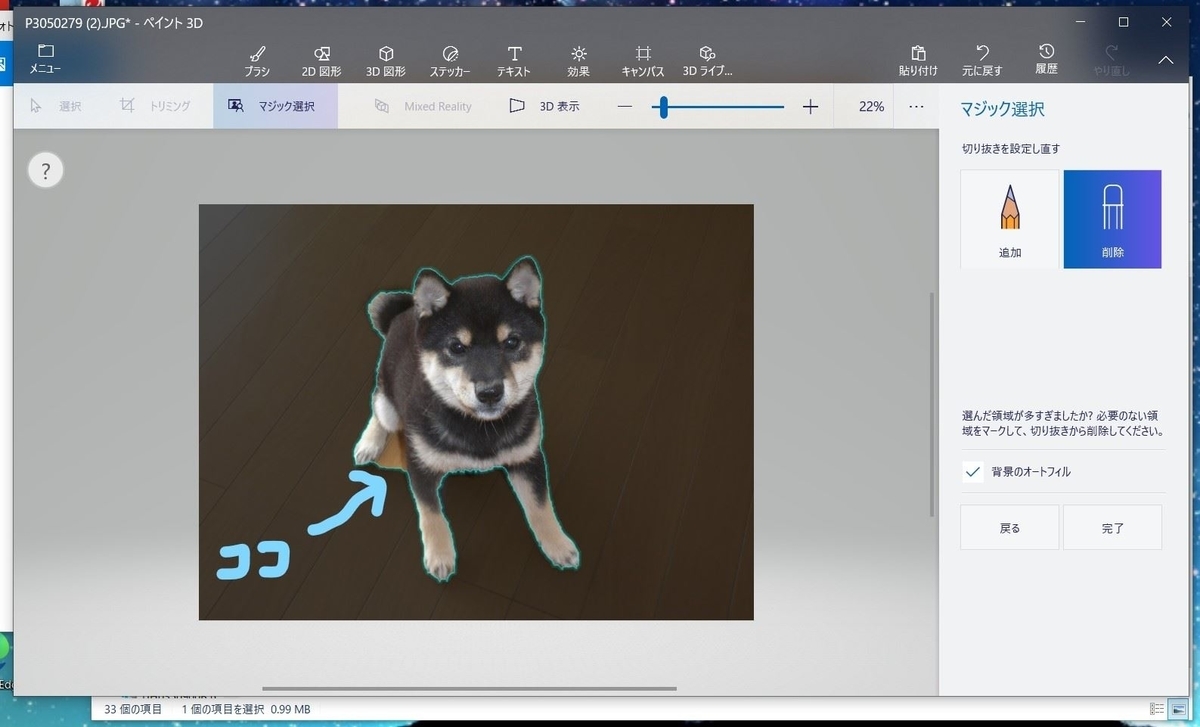Click the やり直し redo icon
Viewport: 1200px width, 727px height.
point(1111,60)
